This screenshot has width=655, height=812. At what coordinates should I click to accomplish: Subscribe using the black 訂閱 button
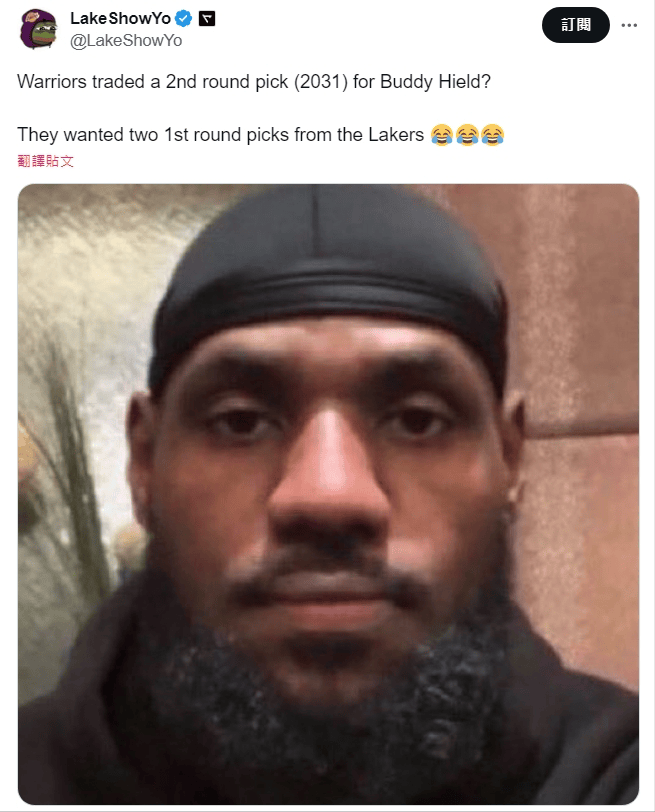[x=576, y=25]
